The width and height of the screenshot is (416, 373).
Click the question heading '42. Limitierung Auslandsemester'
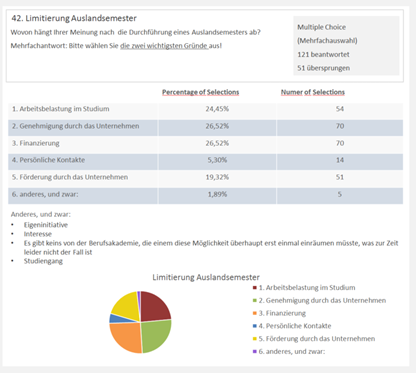pyautogui.click(x=74, y=18)
